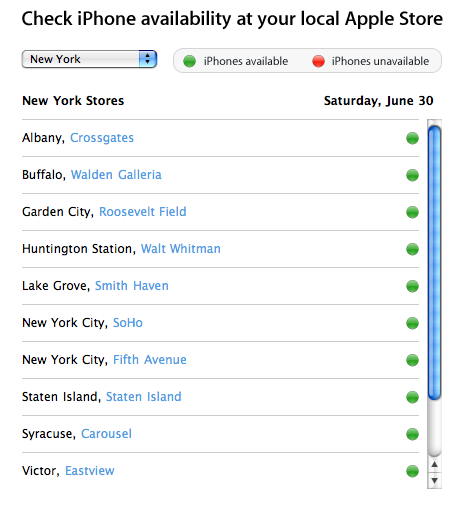459x508 pixels.
Task: Open the New York state dropdown
Action: (89, 59)
